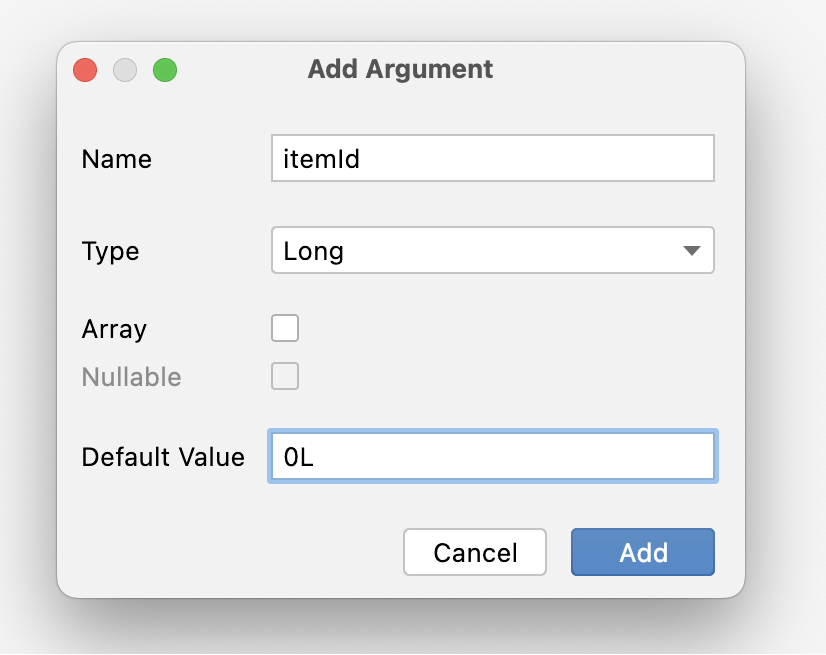Click the Name field label
The width and height of the screenshot is (826, 655).
coord(116,159)
